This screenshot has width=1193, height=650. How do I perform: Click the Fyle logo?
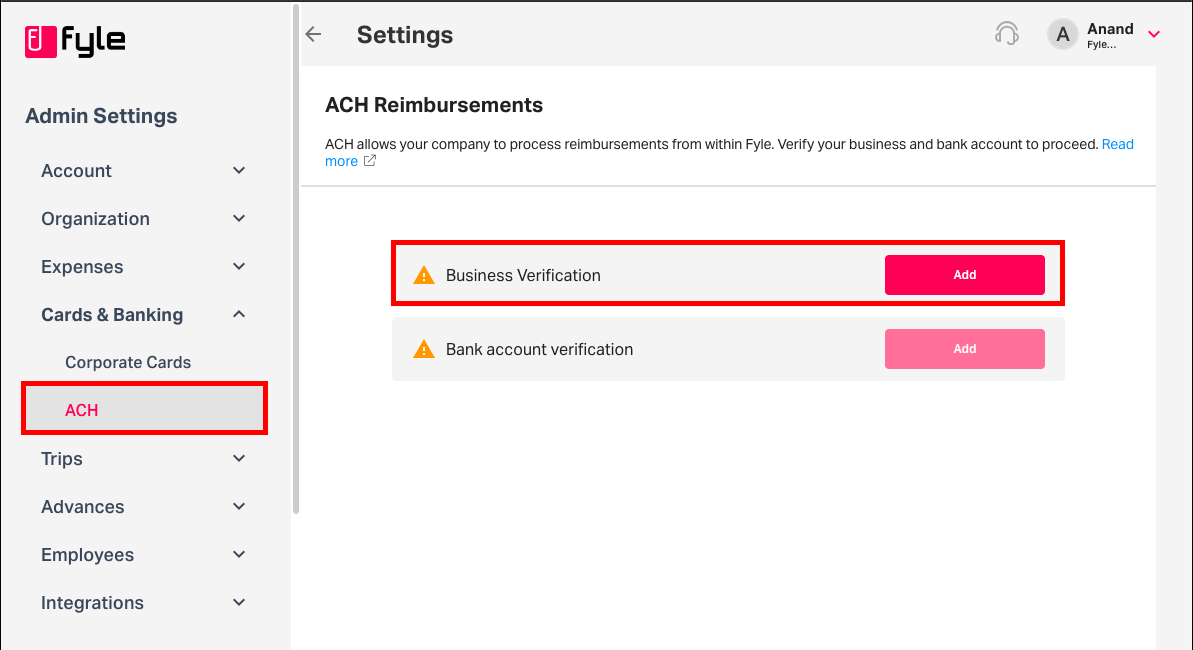(x=75, y=41)
